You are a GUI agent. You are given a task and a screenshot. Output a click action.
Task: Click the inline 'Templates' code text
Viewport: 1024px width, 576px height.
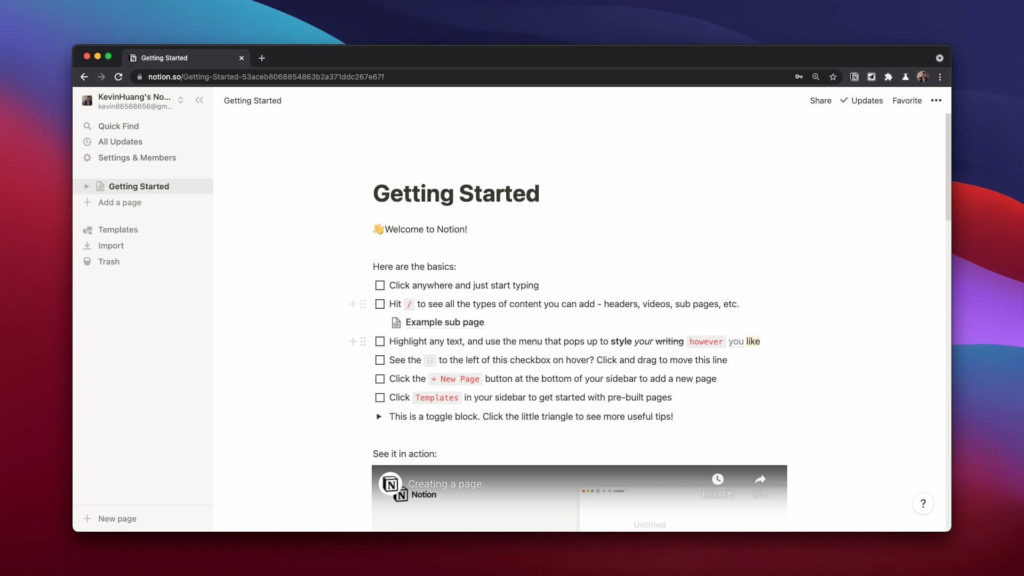[436, 397]
